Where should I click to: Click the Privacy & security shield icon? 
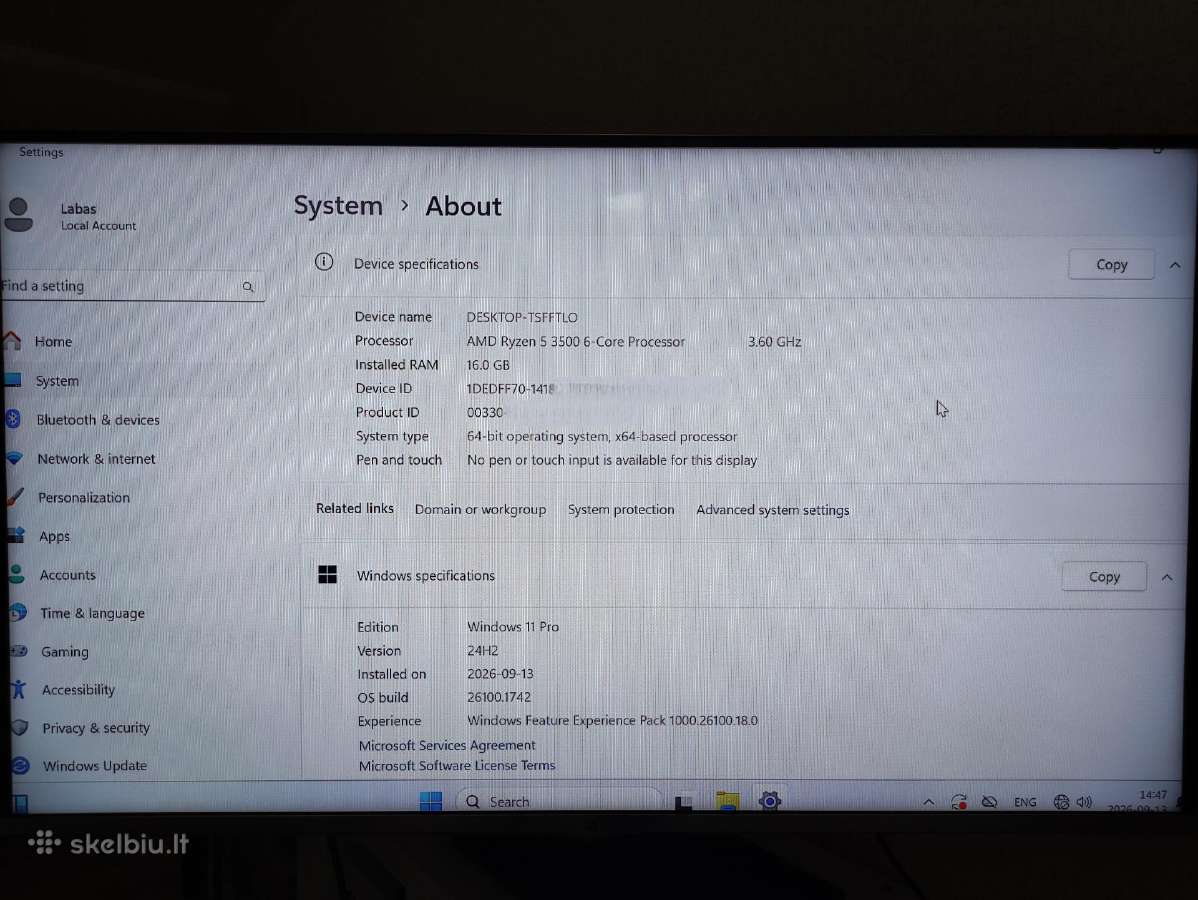(x=20, y=727)
